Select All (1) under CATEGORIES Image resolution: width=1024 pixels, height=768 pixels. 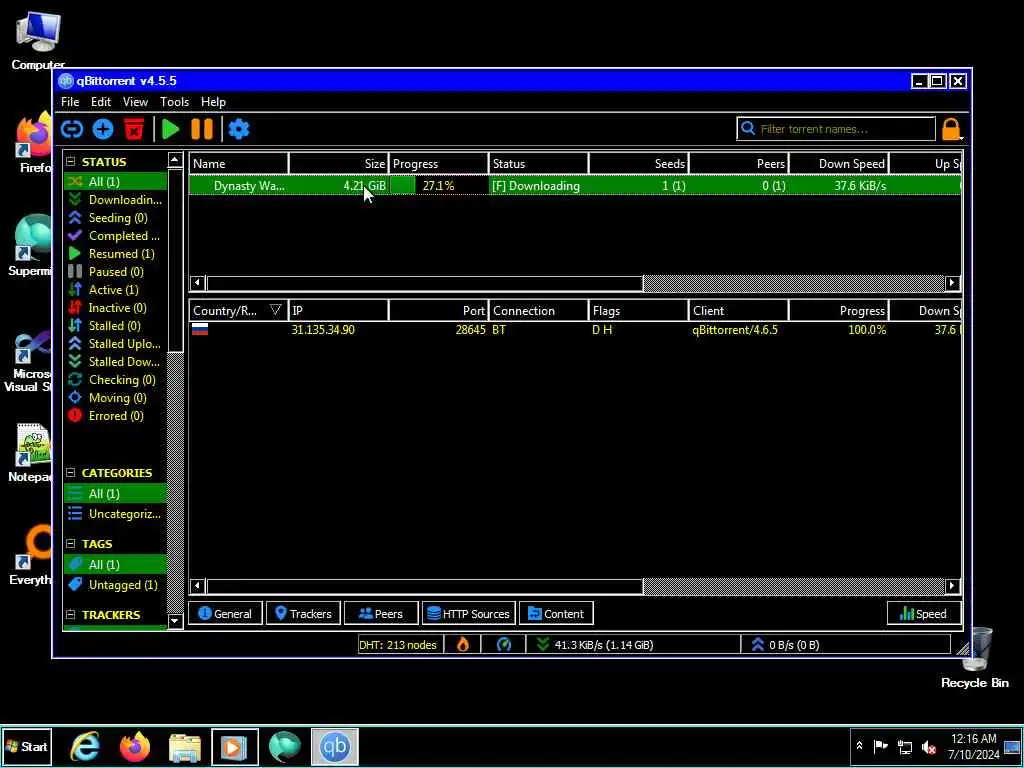[x=115, y=494]
